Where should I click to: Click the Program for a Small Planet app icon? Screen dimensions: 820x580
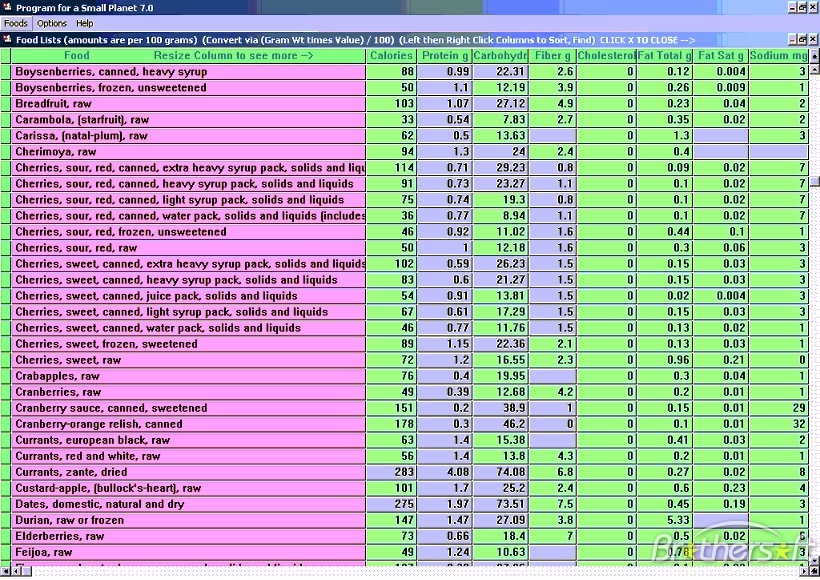[7, 7]
